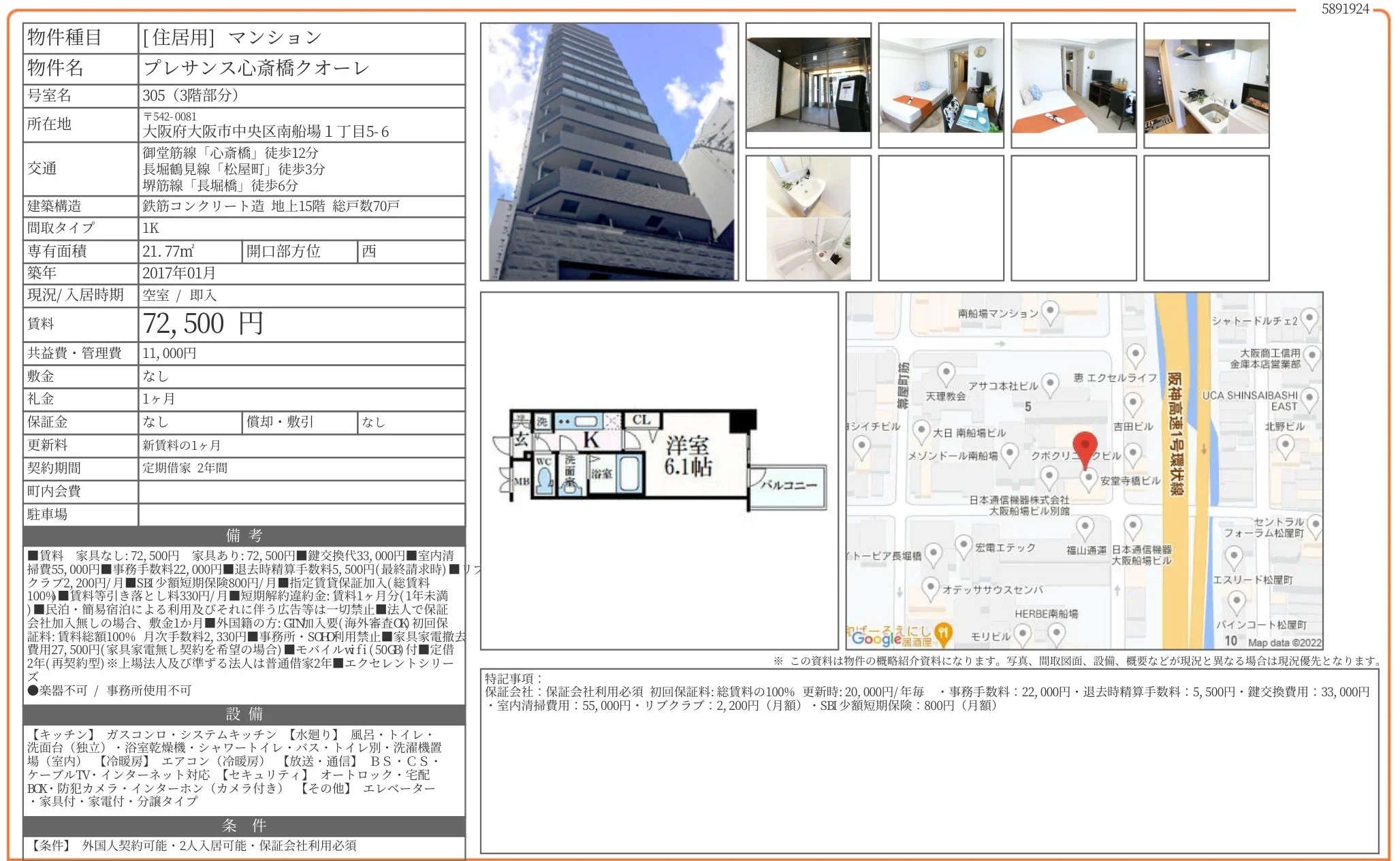This screenshot has height=861, width=1400.
Task: Click the 天理教会 map pin
Action: click(x=946, y=373)
